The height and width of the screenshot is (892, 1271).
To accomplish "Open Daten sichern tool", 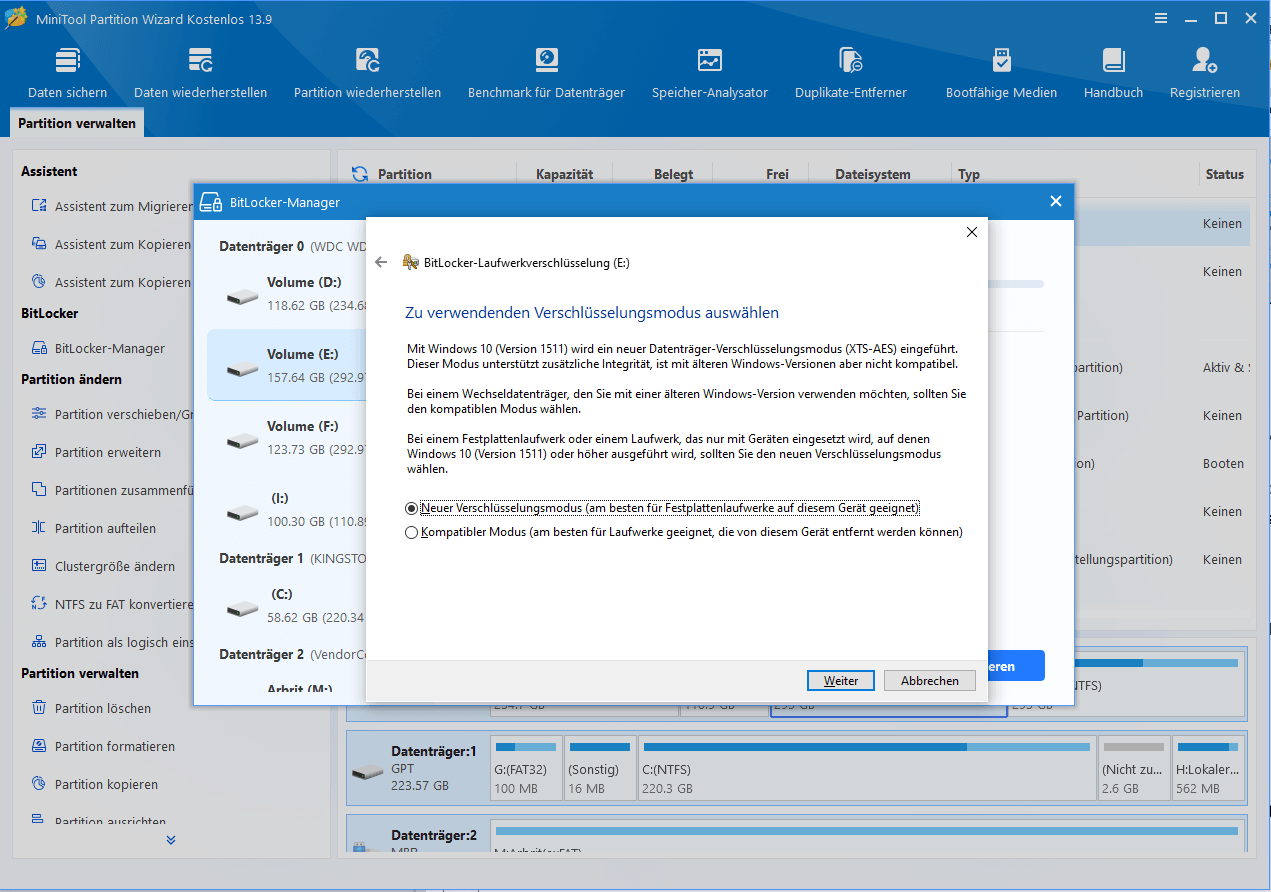I will pyautogui.click(x=67, y=73).
